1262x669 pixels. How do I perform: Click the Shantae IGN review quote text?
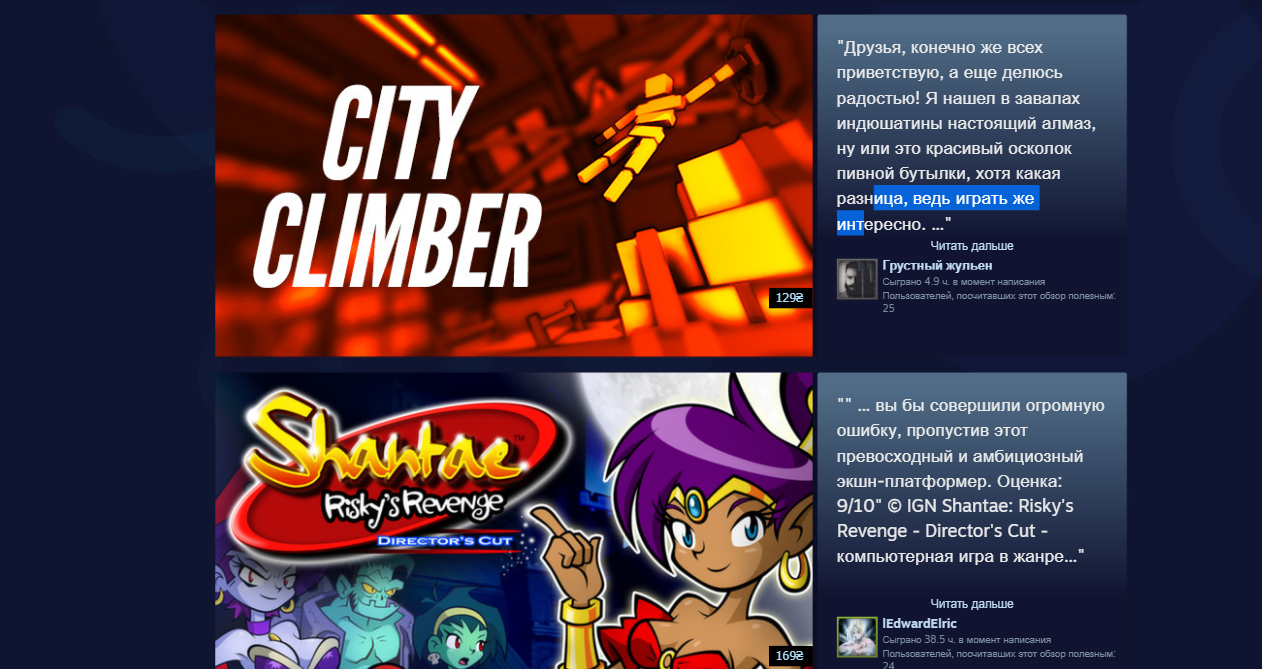[x=971, y=480]
